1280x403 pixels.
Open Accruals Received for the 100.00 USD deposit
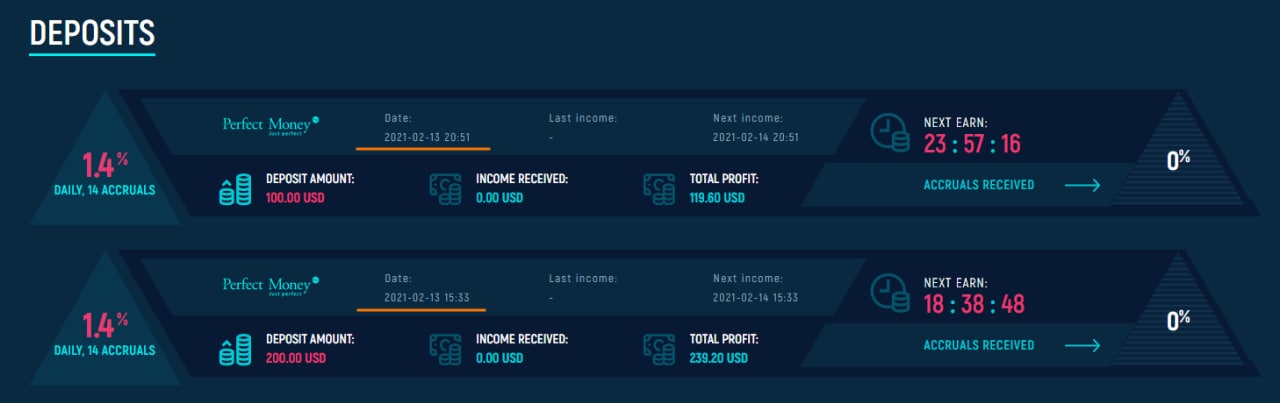click(978, 185)
